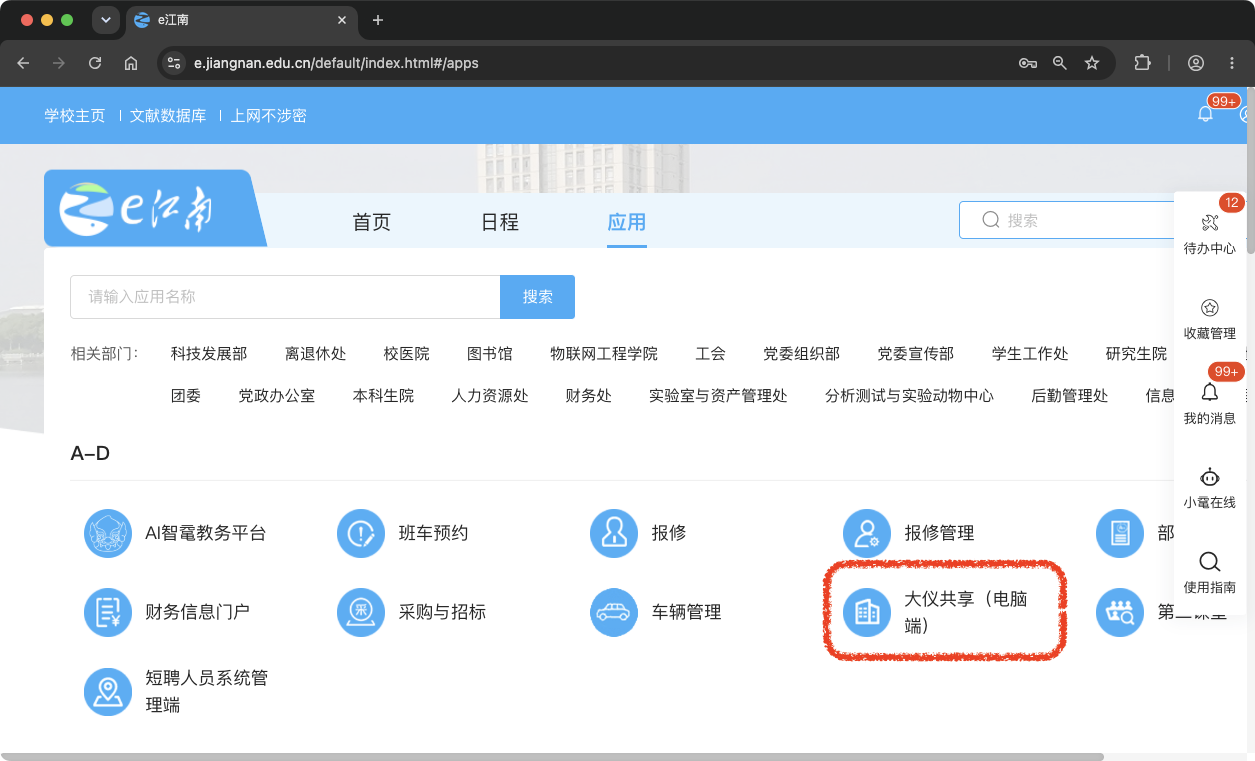This screenshot has width=1255, height=761.
Task: Filter by 党政办公室
Action: point(277,396)
